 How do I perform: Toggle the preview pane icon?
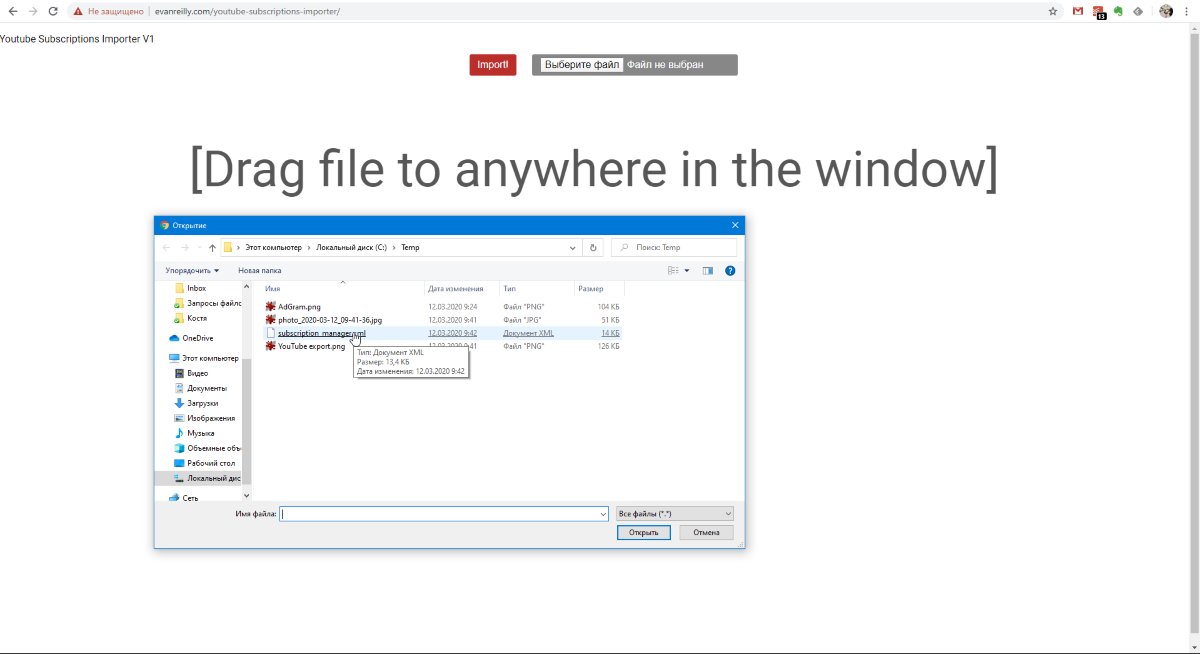point(708,270)
